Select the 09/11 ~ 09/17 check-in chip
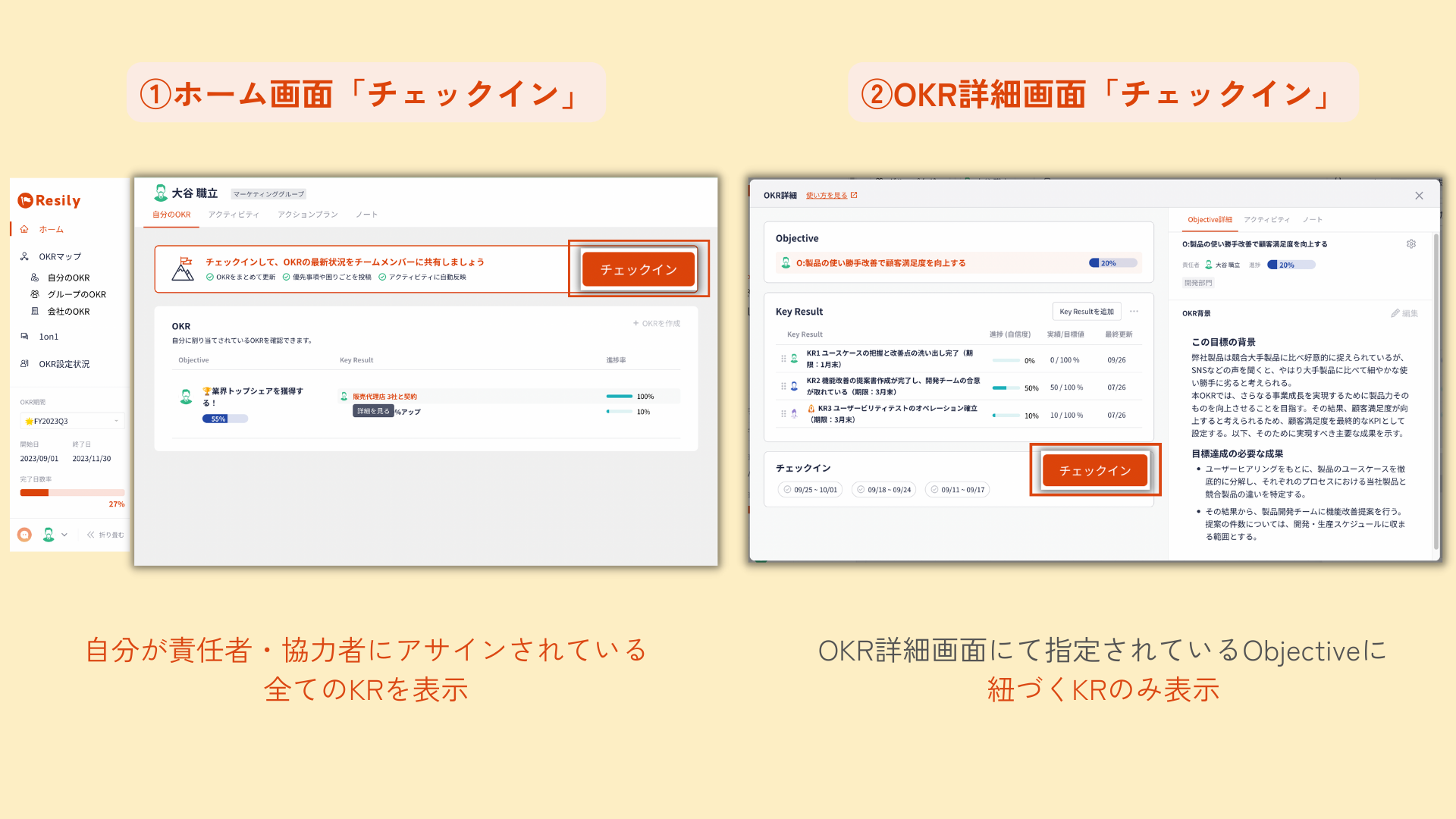The height and width of the screenshot is (819, 1456). (957, 490)
